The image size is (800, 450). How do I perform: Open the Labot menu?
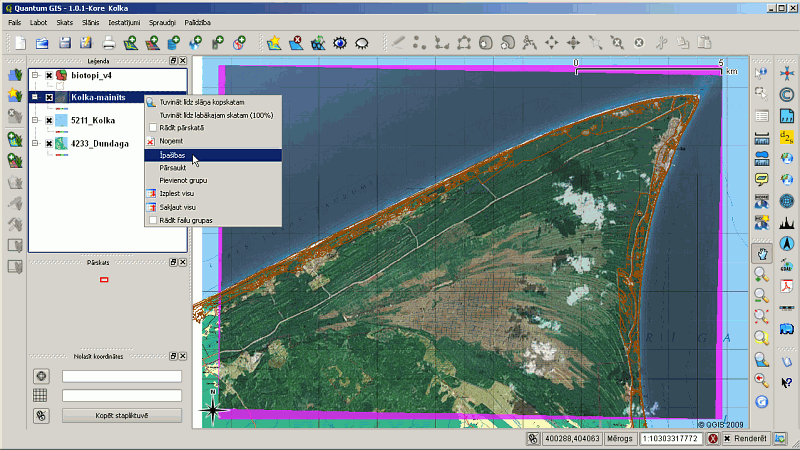pos(38,22)
